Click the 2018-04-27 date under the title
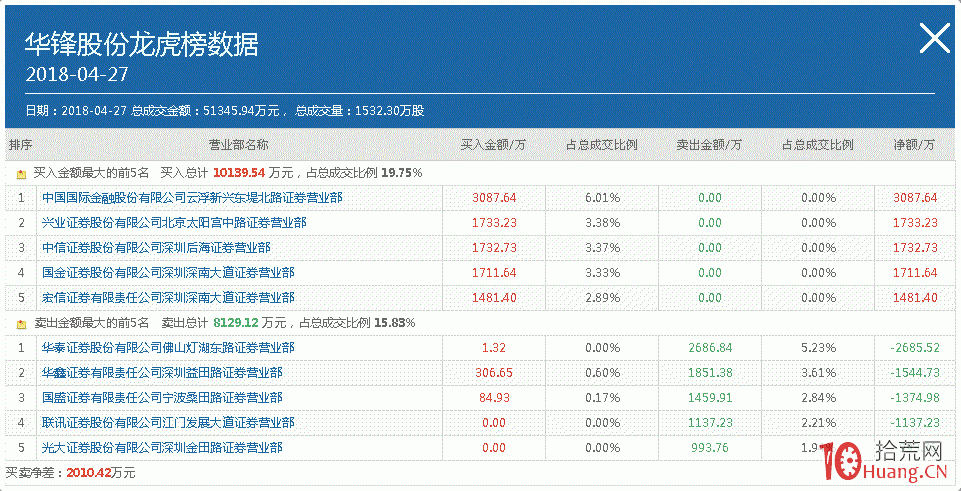The image size is (961, 491). click(x=77, y=75)
